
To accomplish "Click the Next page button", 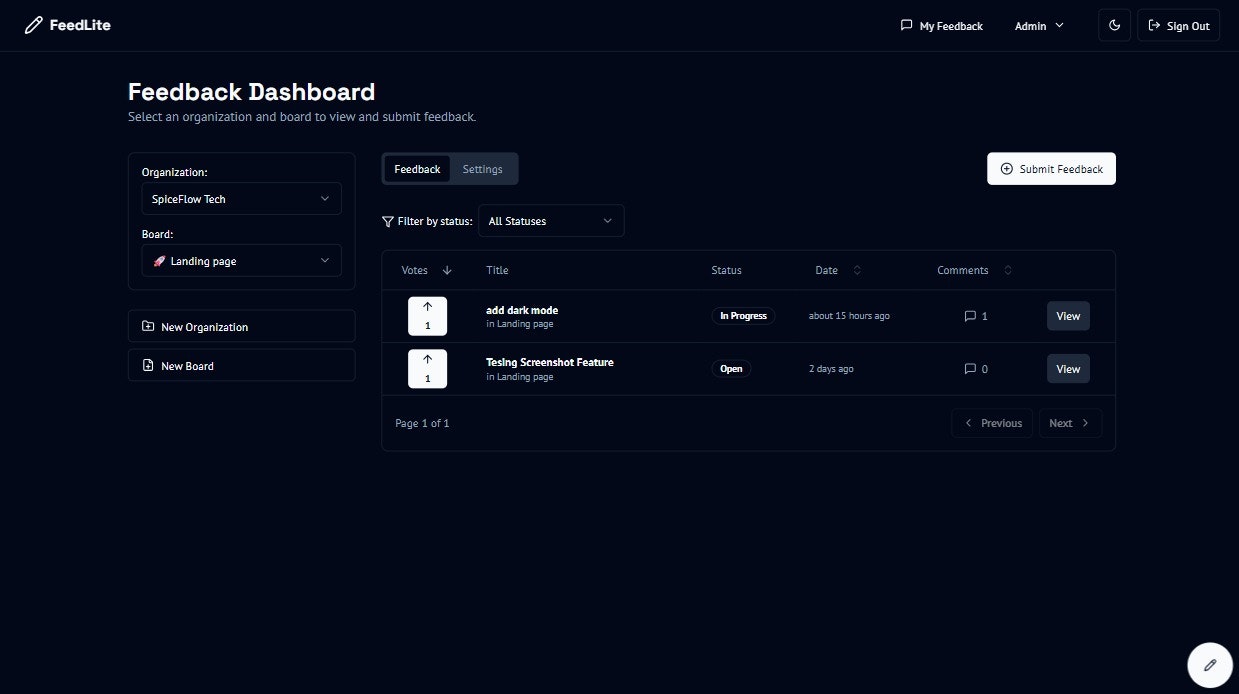I will [x=1070, y=423].
